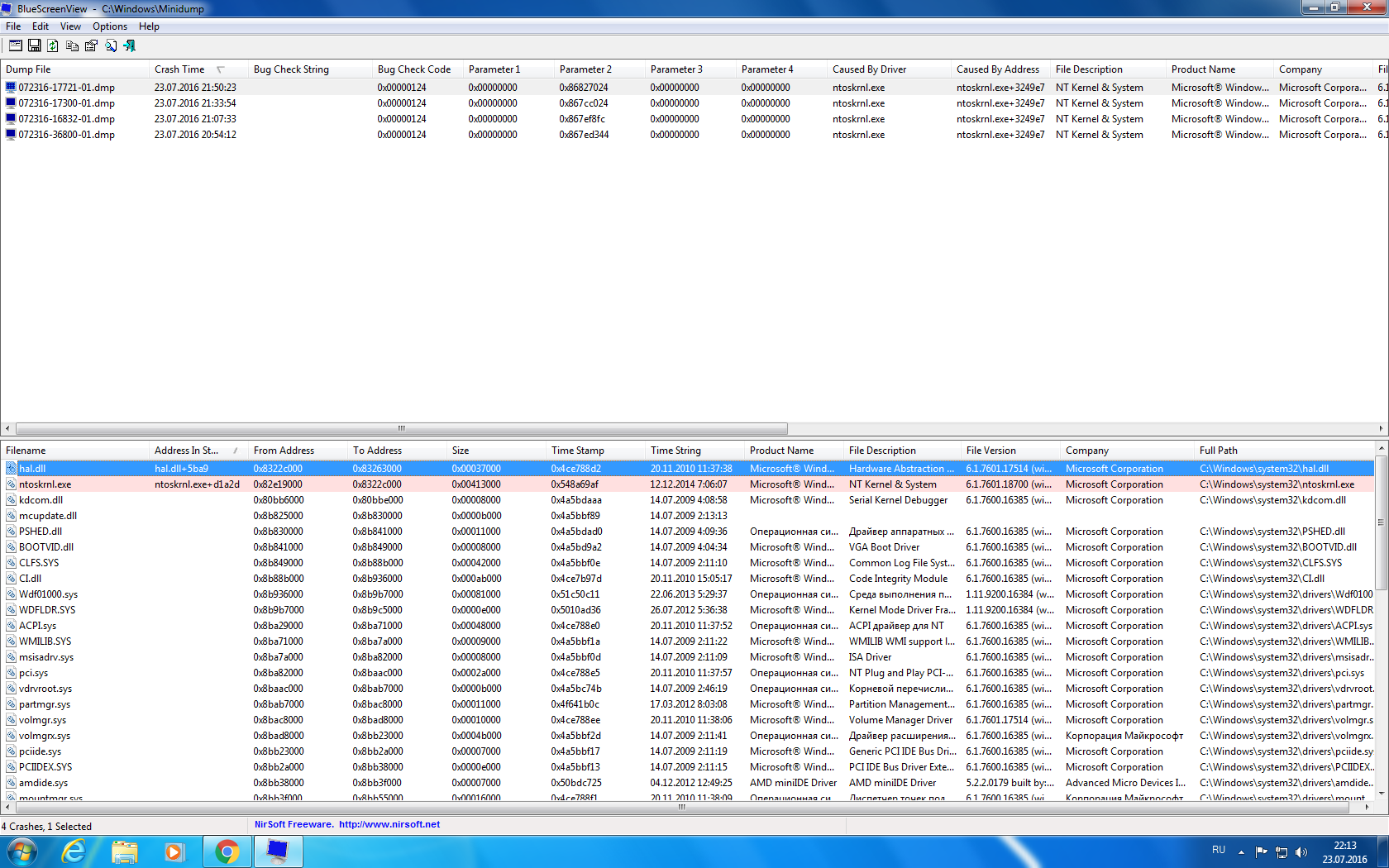Sort lower pane by Time String header
Image resolution: width=1389 pixels, height=868 pixels.
click(694, 451)
